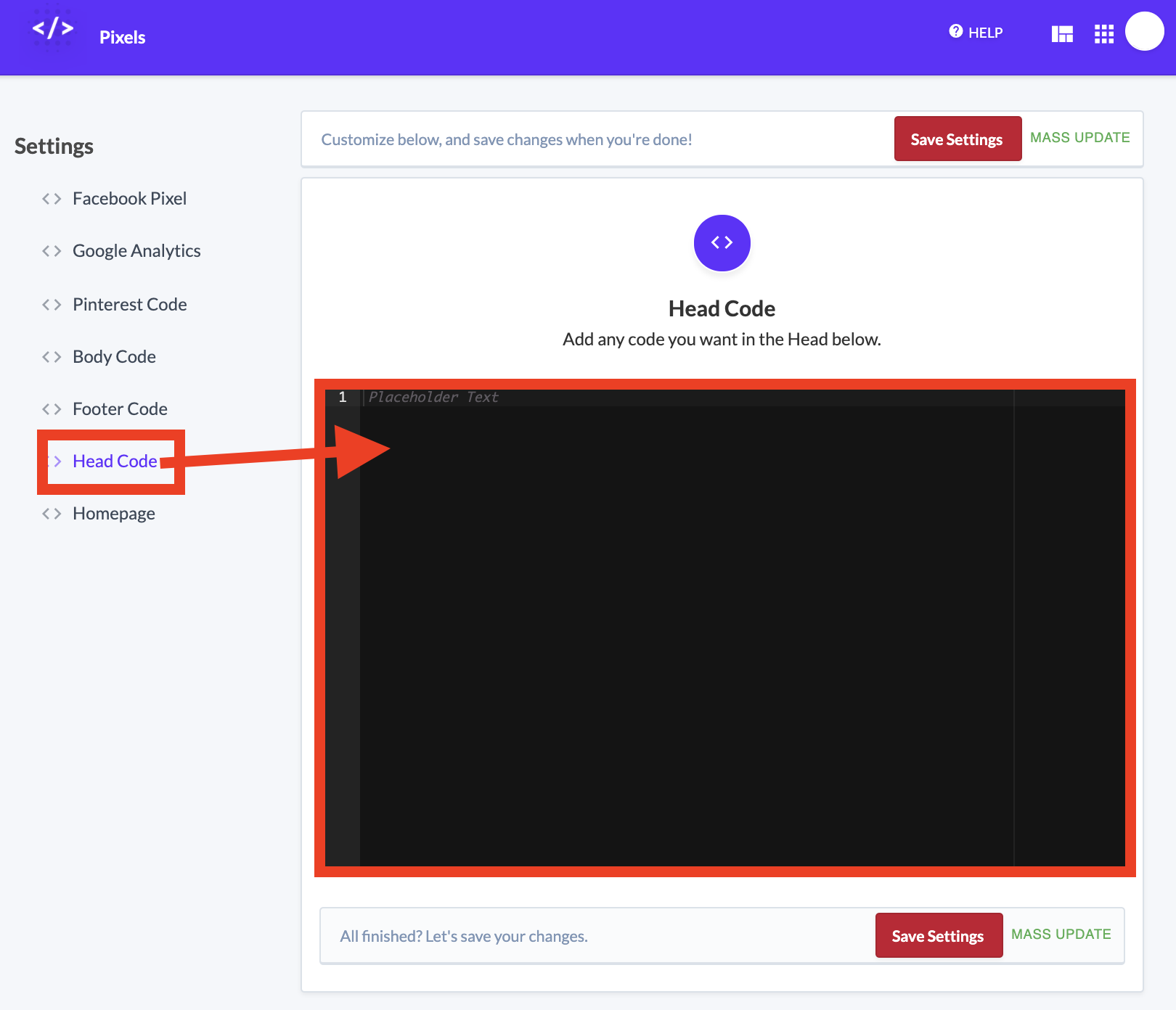Open Homepage settings
This screenshot has width=1176, height=1010.
[113, 514]
